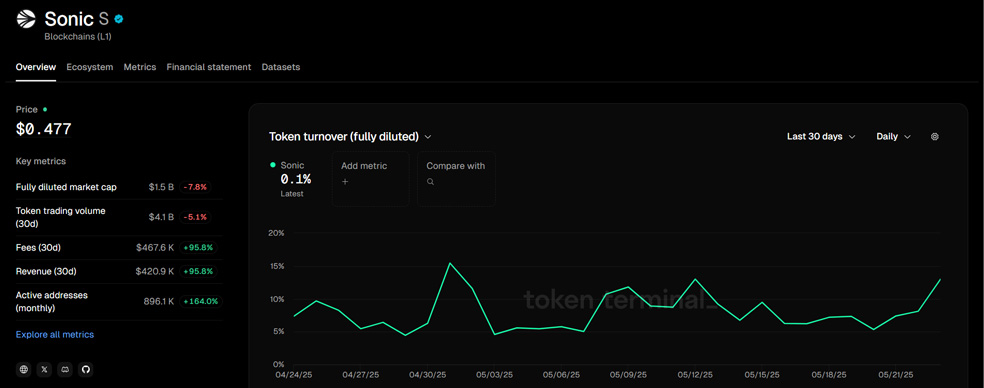Click the 05/12/25 x-axis date label
Image resolution: width=984 pixels, height=388 pixels.
click(695, 375)
